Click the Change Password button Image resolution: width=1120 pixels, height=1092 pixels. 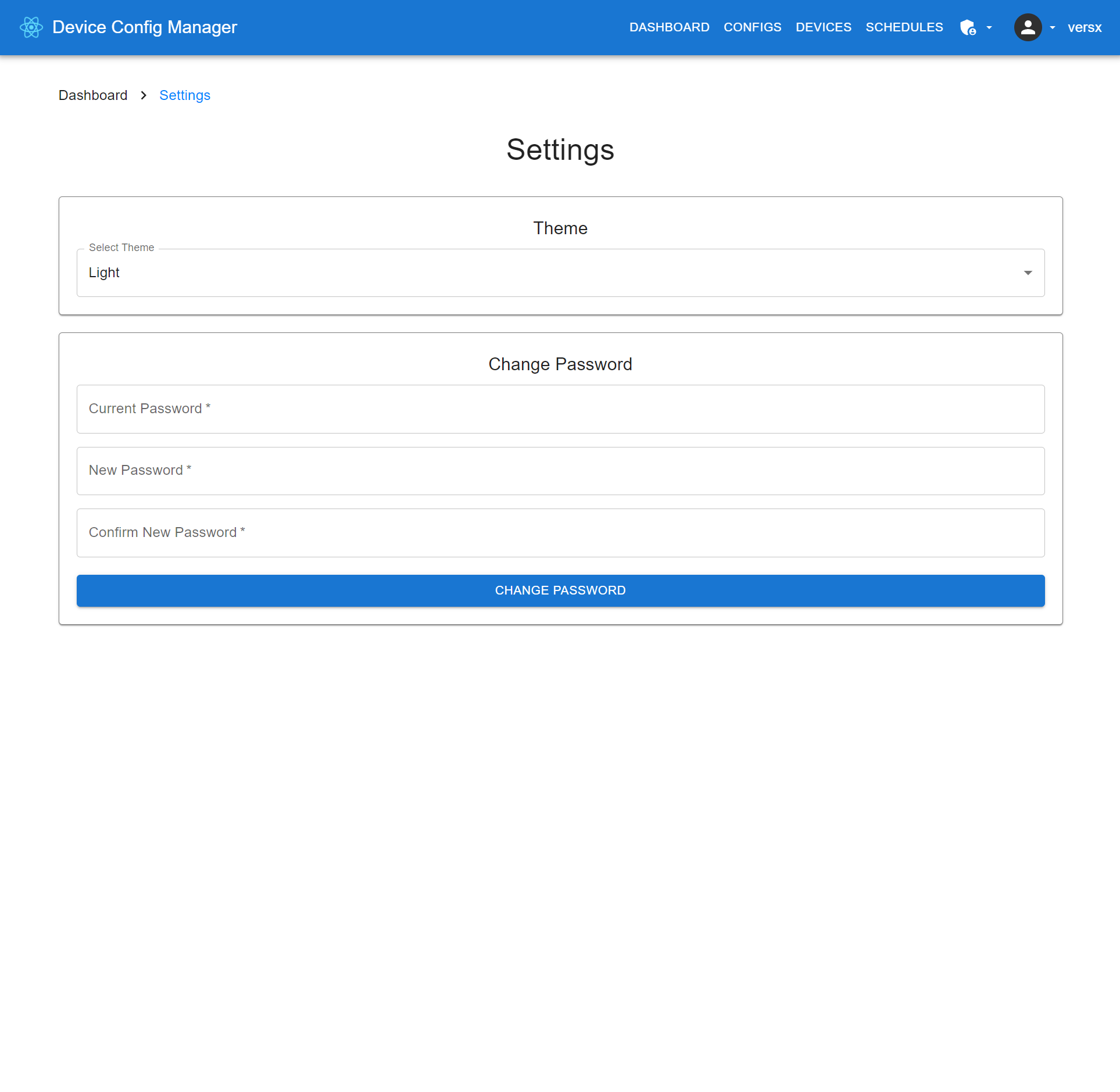(x=560, y=590)
